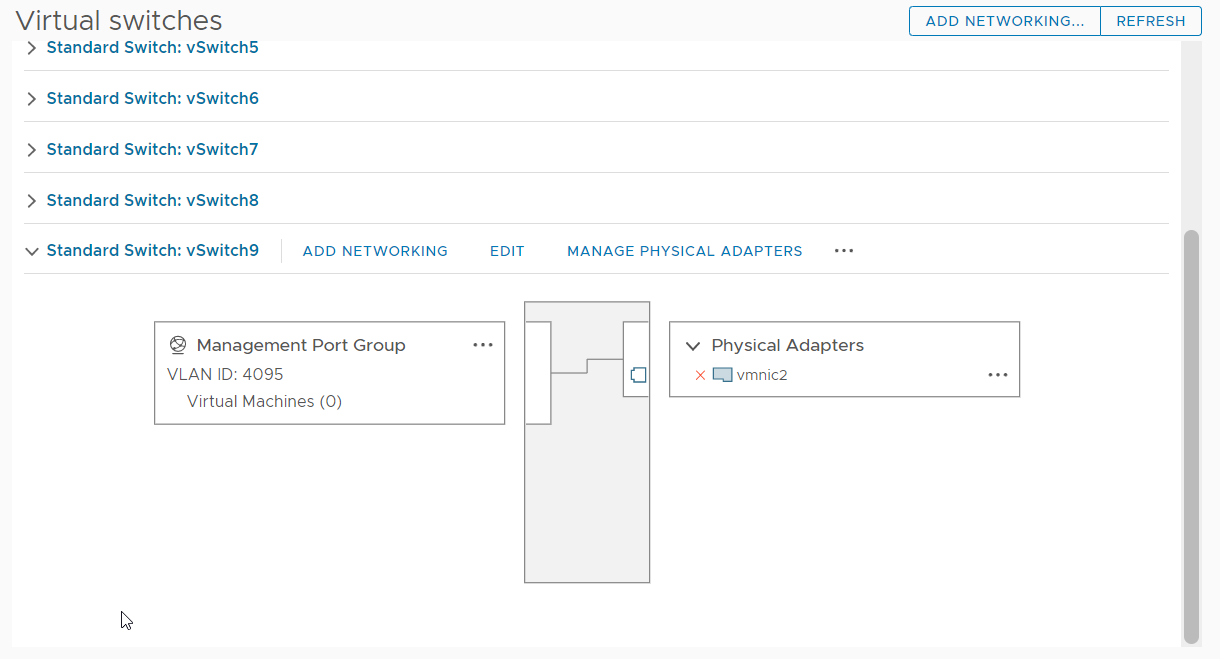The height and width of the screenshot is (659, 1220).
Task: Expand Standard Switch vSwitch8 chevron
Action: [x=32, y=200]
